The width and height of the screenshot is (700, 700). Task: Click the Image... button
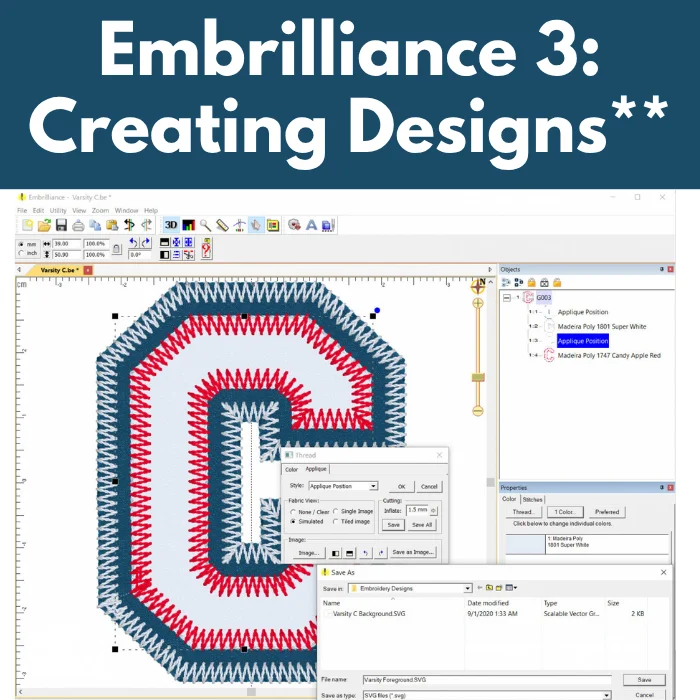[x=309, y=553]
